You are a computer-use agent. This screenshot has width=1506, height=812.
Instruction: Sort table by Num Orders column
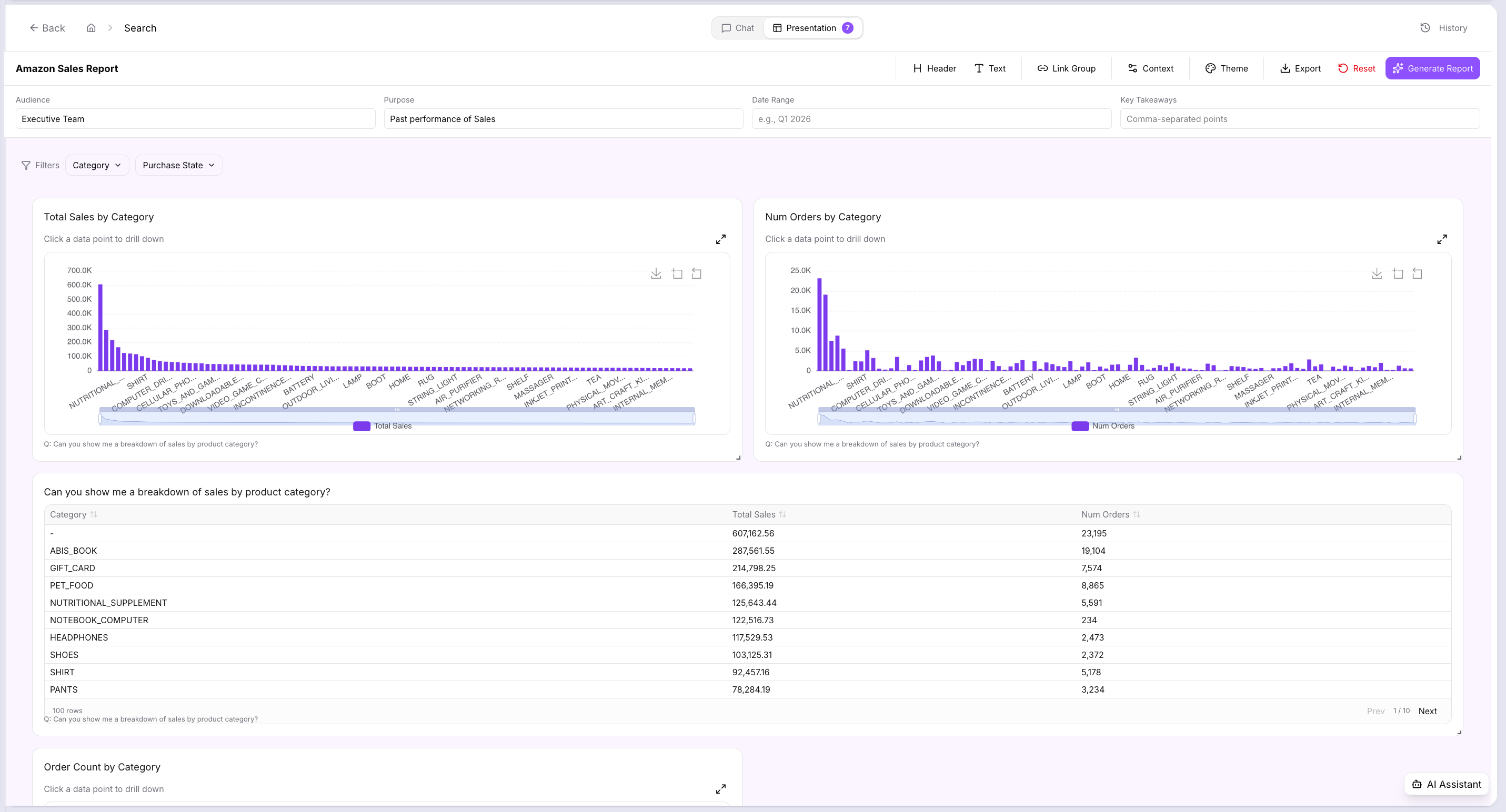(x=1111, y=515)
